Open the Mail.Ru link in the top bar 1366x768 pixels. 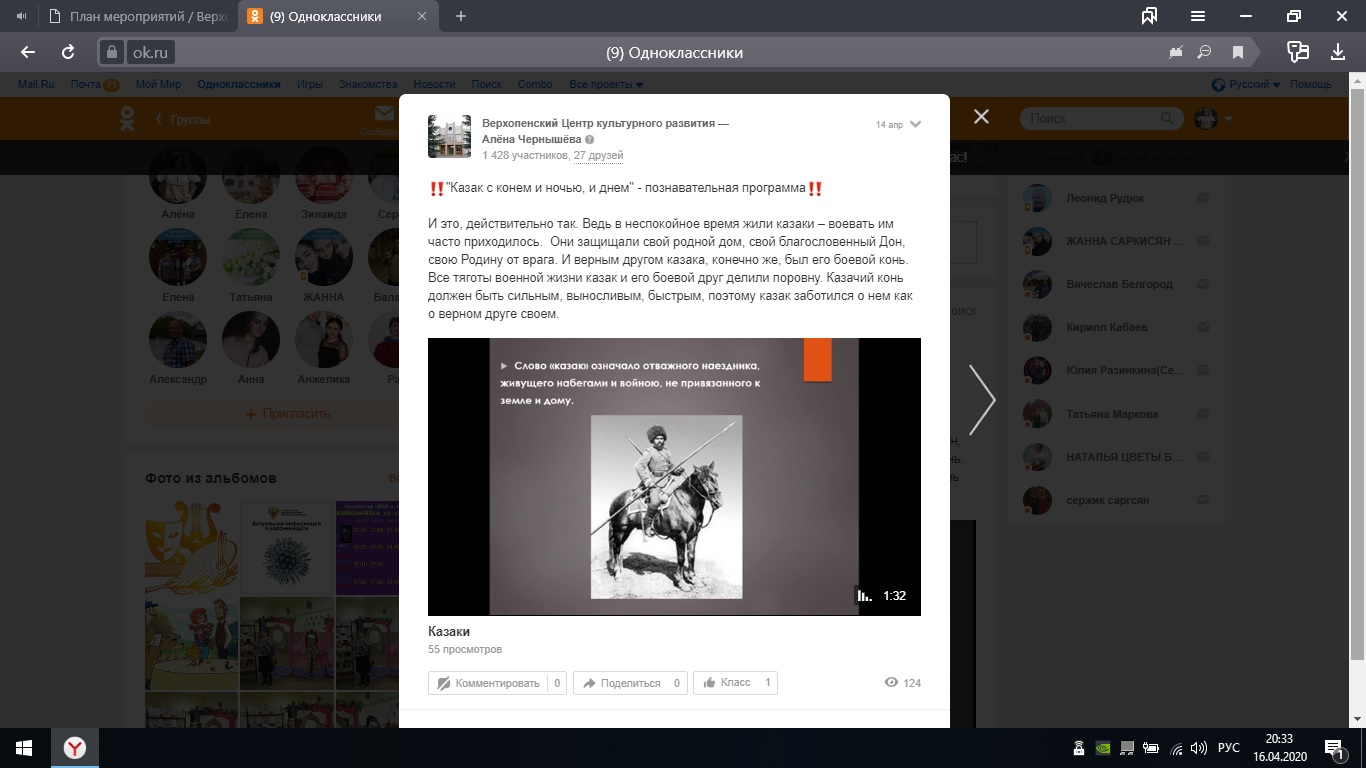(x=36, y=85)
